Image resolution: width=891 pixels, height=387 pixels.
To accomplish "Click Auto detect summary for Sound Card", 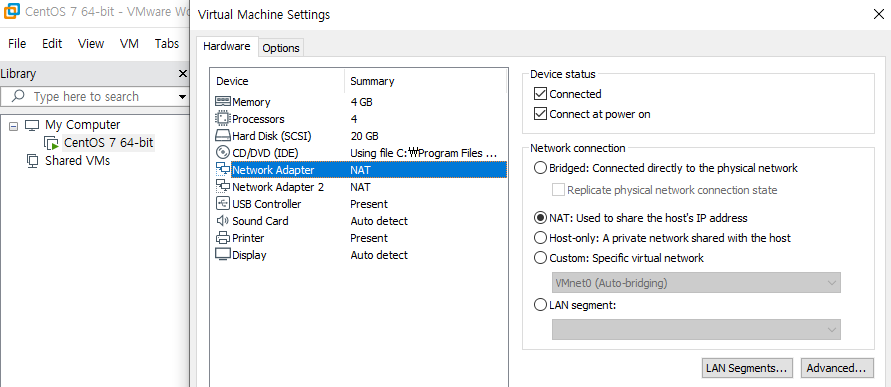I will tap(379, 221).
